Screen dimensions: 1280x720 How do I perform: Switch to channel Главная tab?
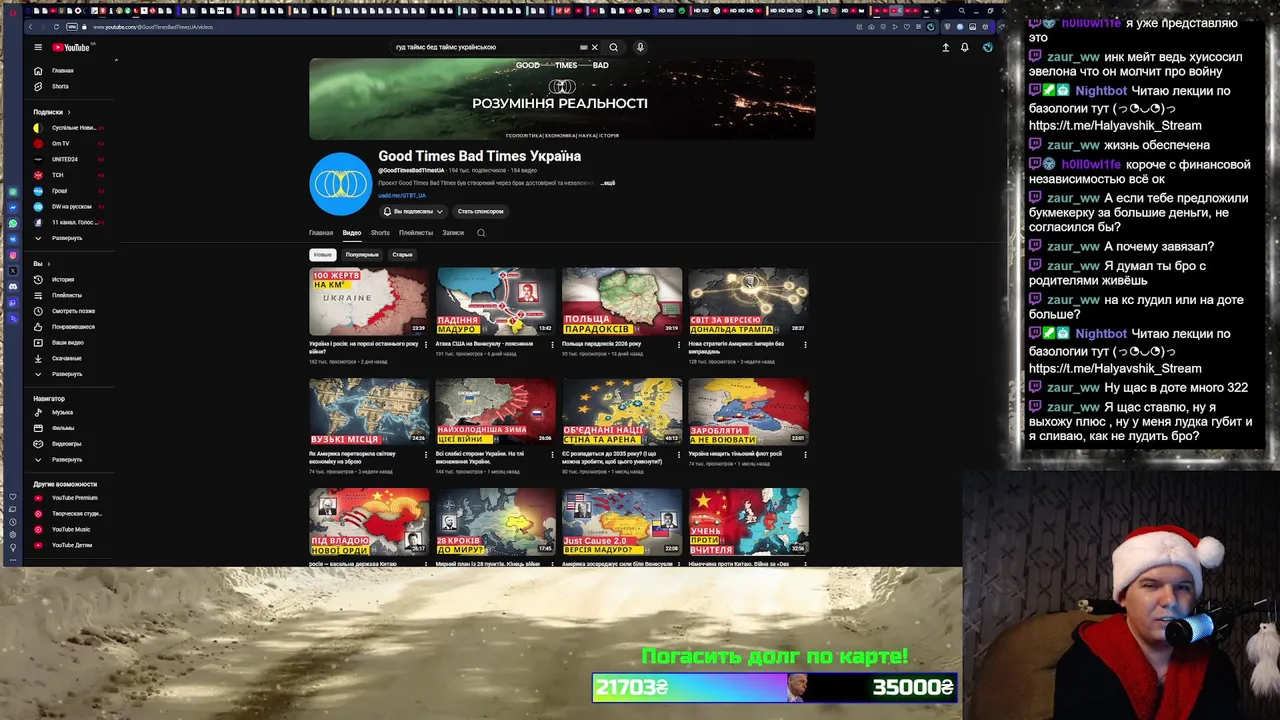pos(321,233)
